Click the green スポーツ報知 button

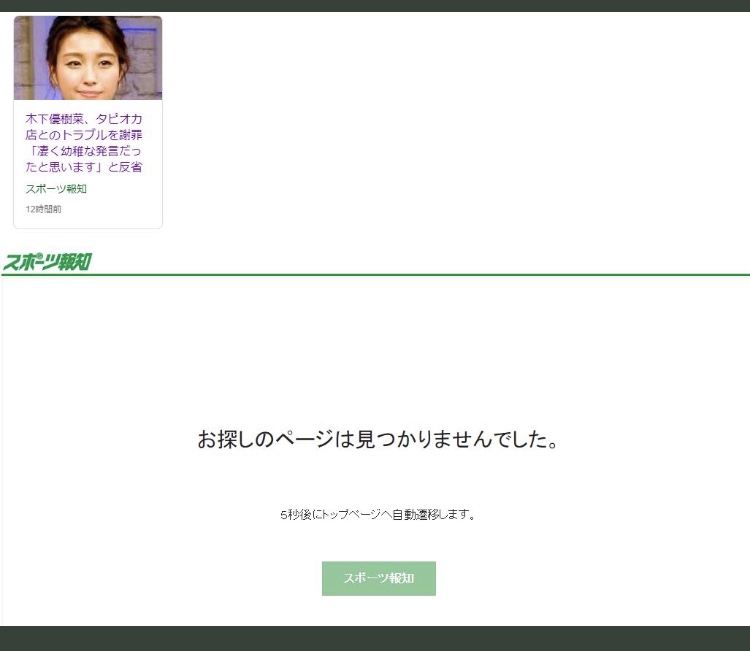click(x=378, y=578)
